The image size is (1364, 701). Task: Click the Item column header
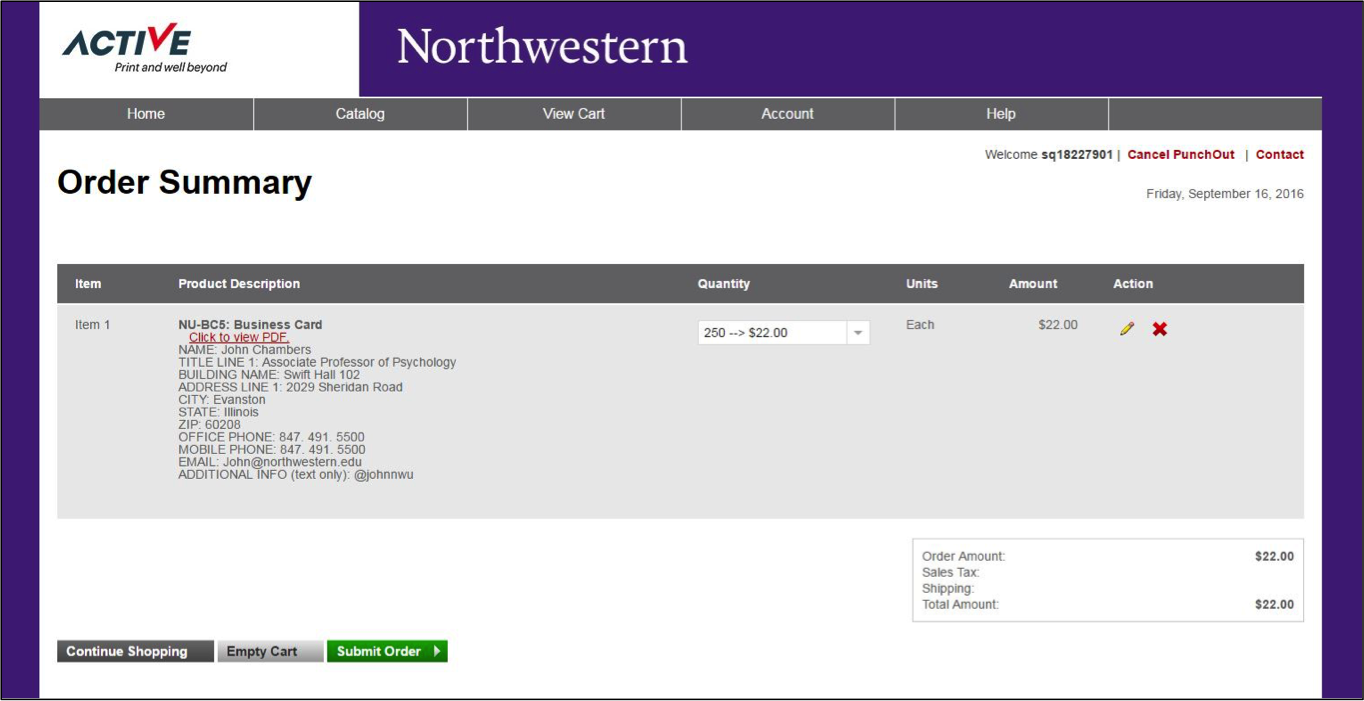coord(88,284)
